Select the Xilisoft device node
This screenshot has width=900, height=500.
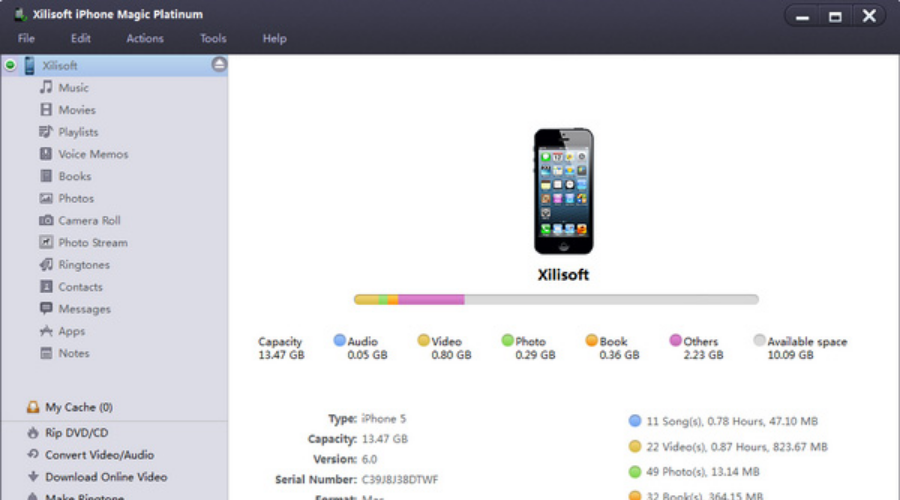click(x=115, y=65)
